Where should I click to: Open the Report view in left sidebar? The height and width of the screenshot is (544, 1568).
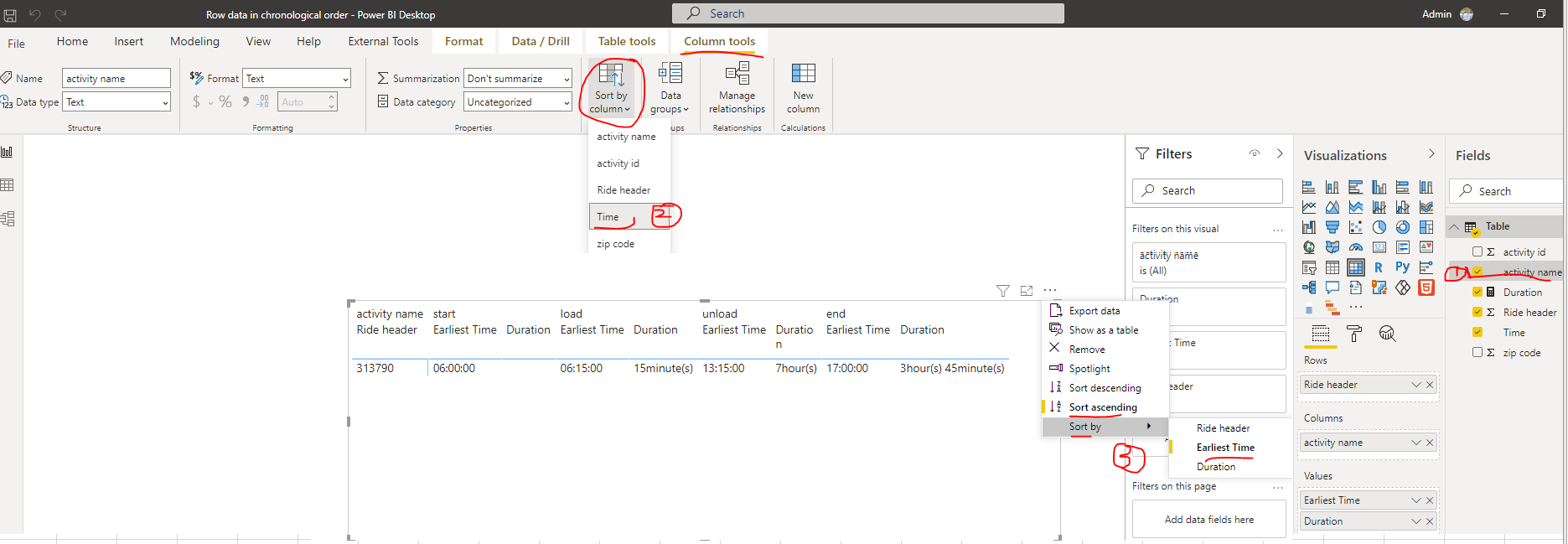click(8, 152)
